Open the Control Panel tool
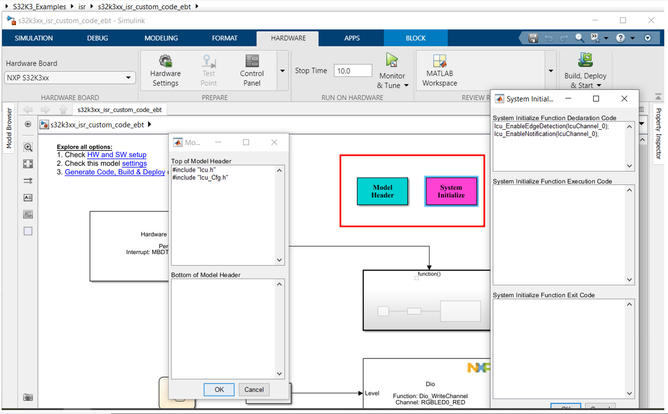Viewport: 668px width, 414px height. pyautogui.click(x=252, y=71)
